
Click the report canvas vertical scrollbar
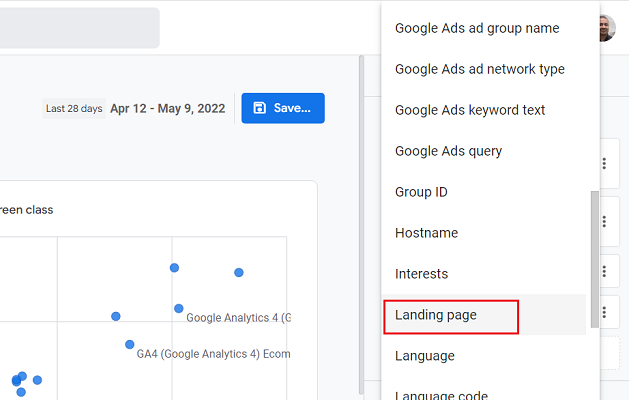tap(361, 225)
